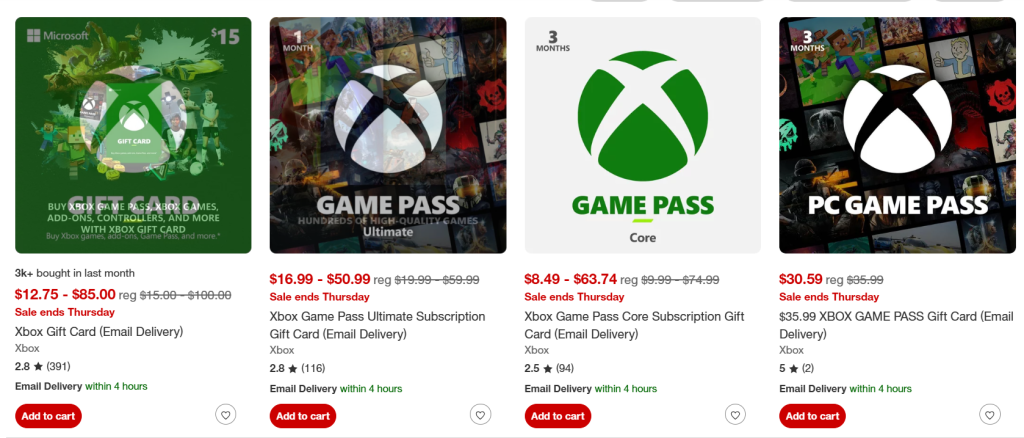
Task: Open the $15 Xbox Gift Card image
Action: point(133,135)
